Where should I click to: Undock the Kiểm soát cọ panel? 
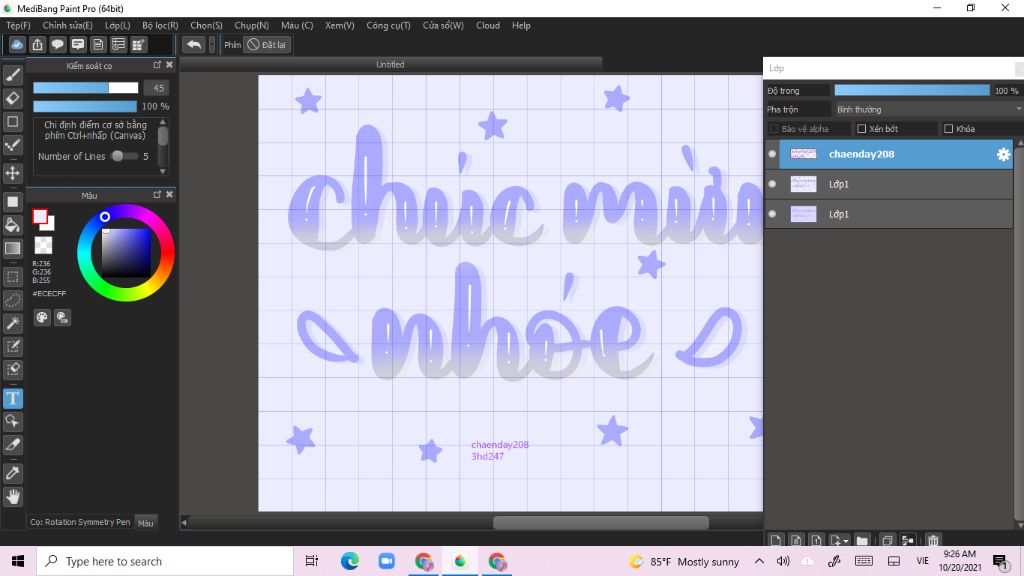click(157, 65)
